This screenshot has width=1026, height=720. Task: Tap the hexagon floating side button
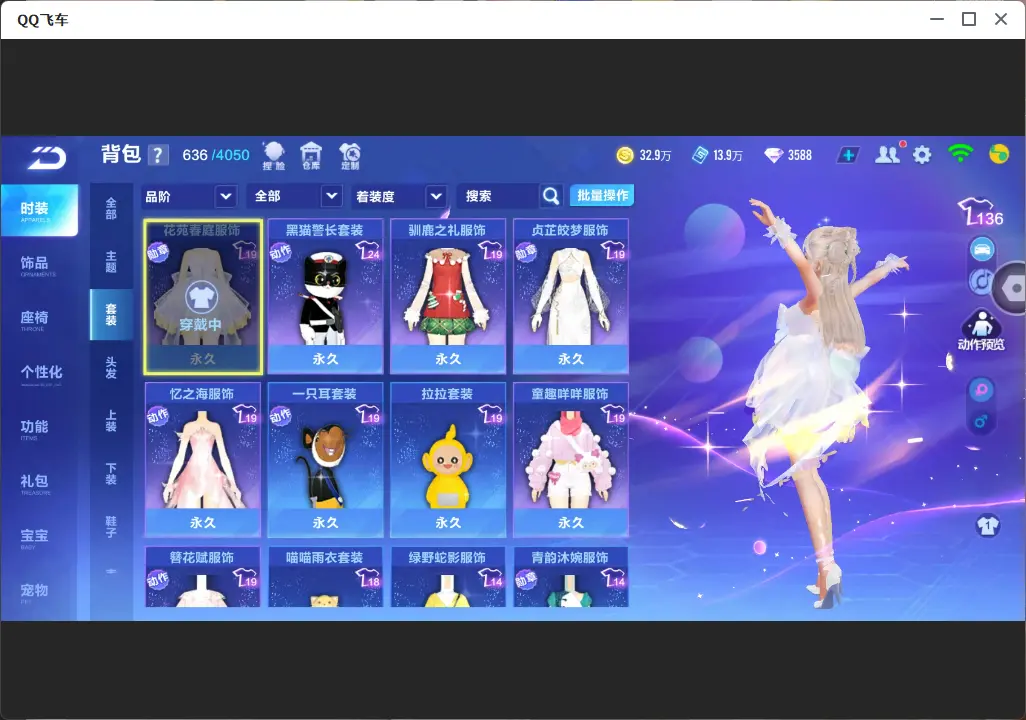1011,288
